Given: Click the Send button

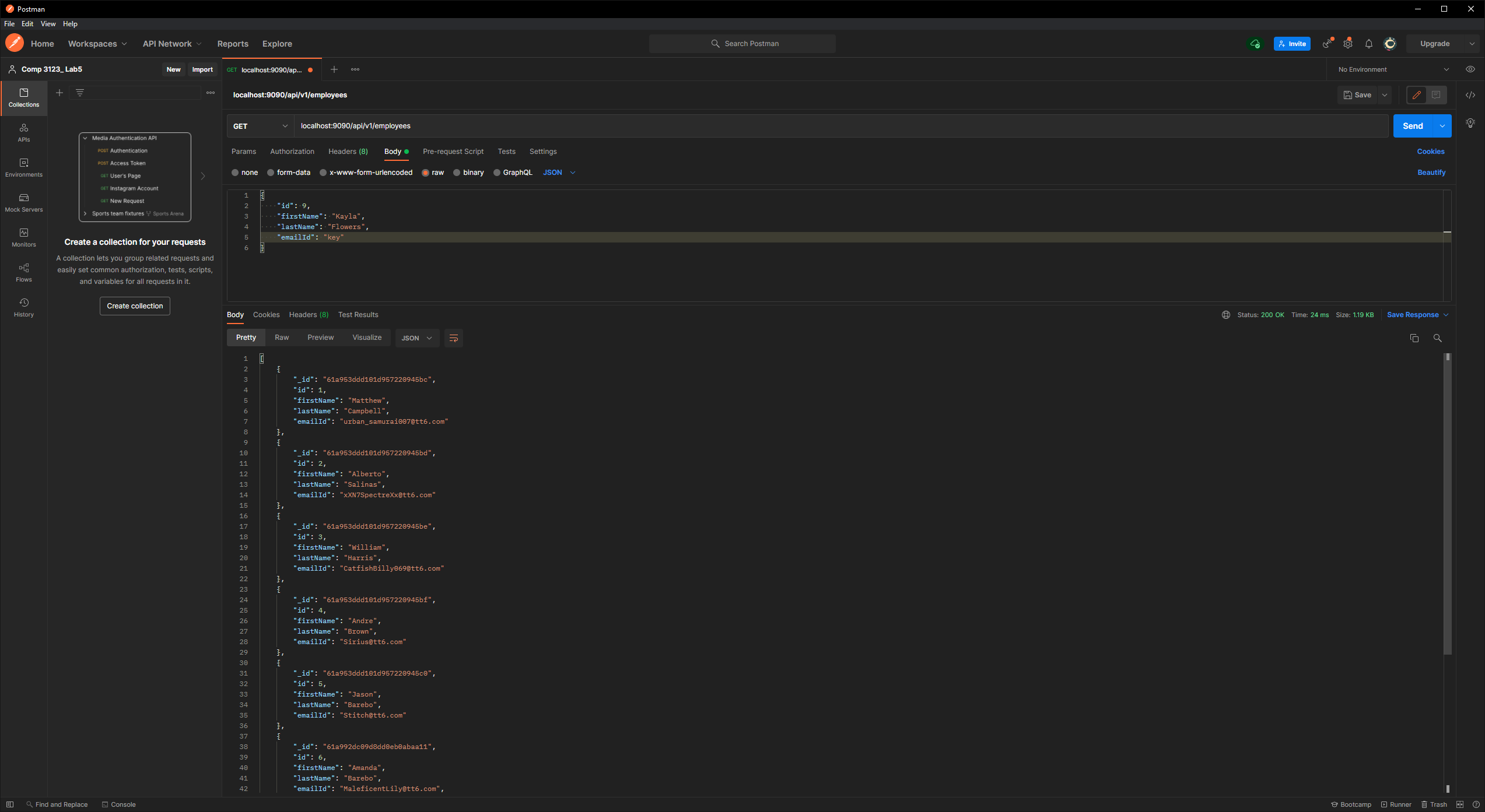Looking at the screenshot, I should coord(1413,125).
